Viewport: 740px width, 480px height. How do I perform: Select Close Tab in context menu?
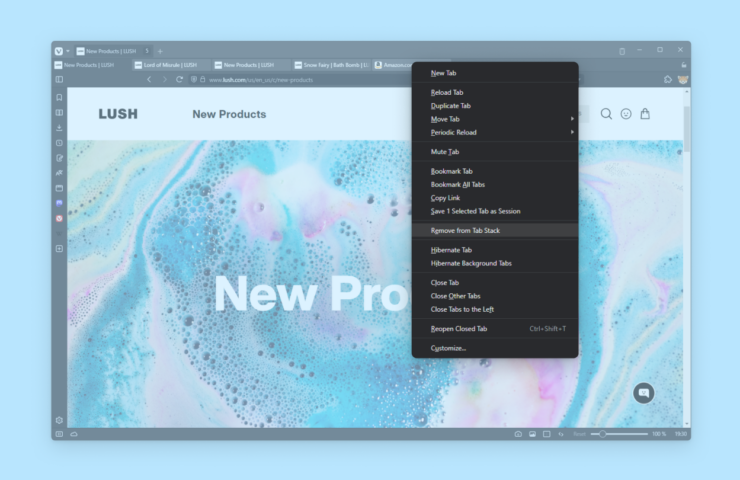(x=495, y=283)
